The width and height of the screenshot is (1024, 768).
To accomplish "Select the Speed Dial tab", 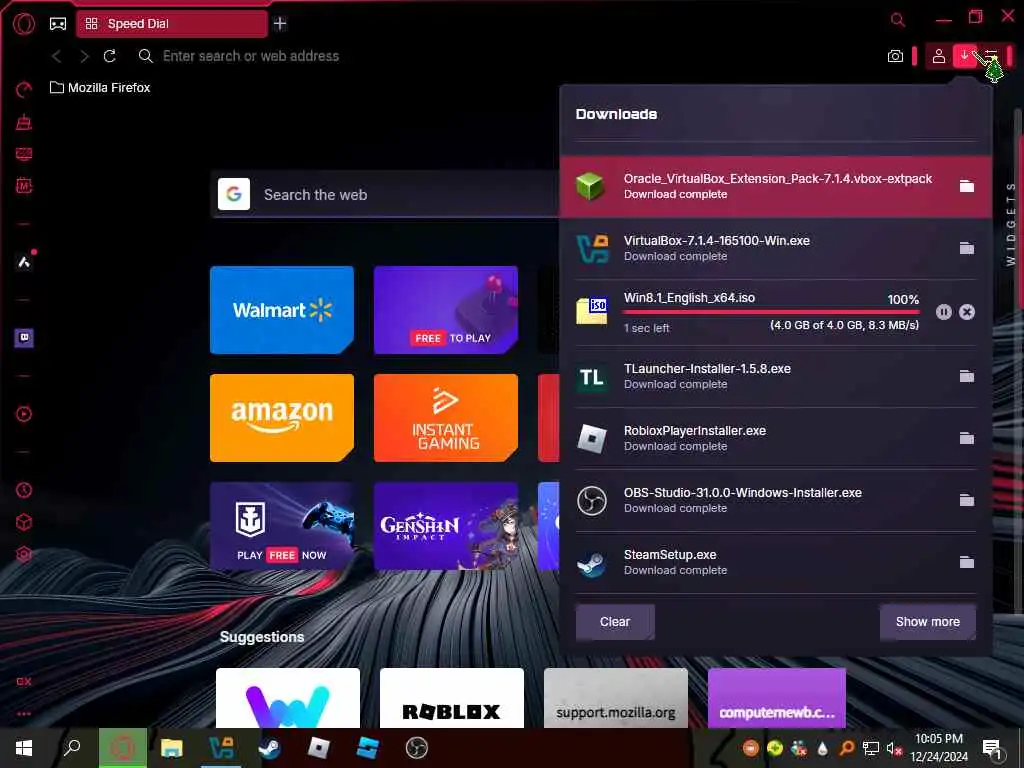I will 172,24.
